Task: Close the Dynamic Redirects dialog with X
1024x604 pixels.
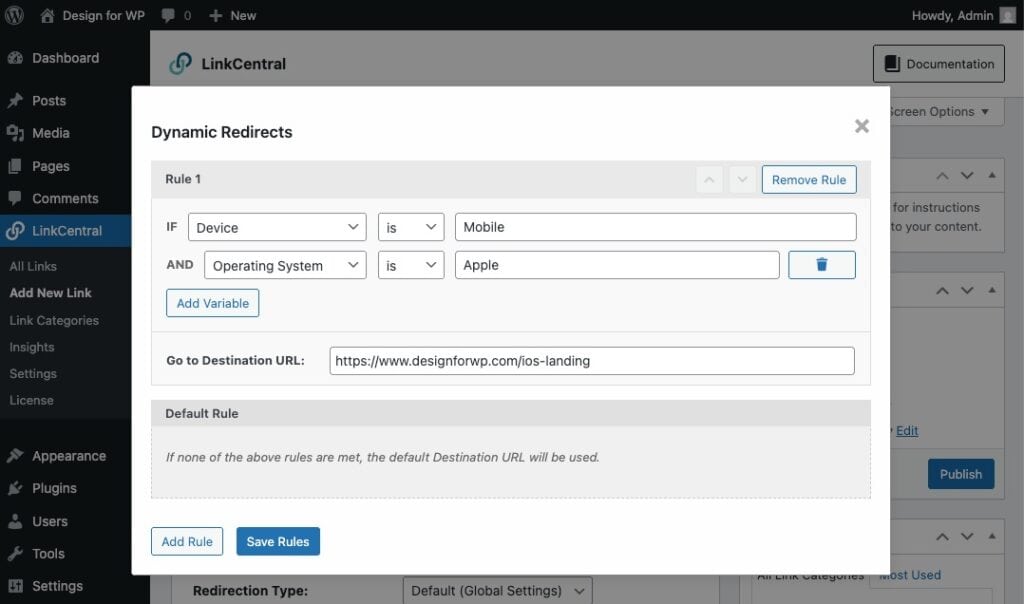Action: click(861, 126)
